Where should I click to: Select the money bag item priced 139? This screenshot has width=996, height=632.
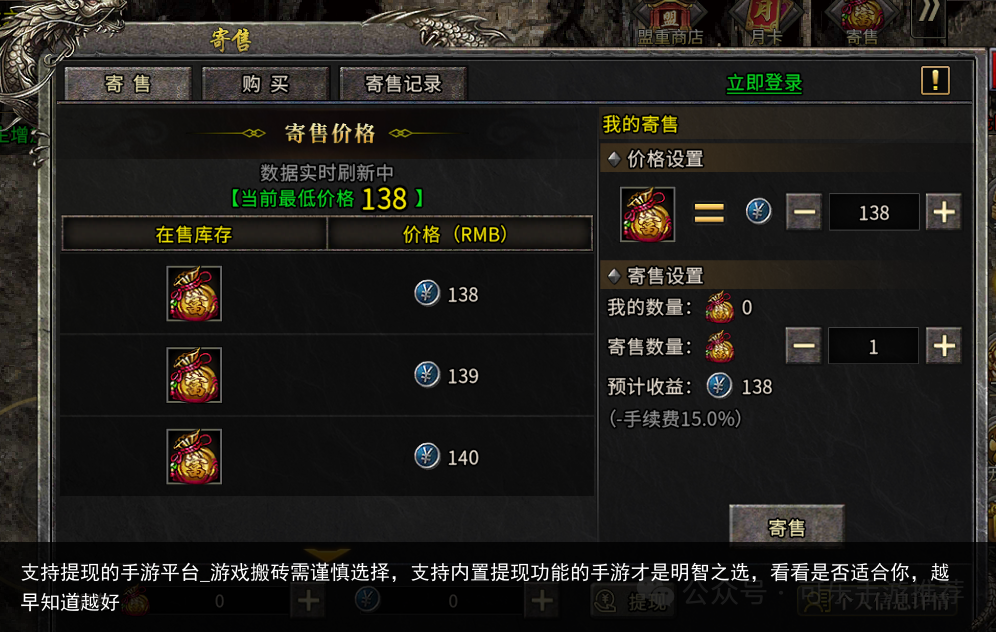194,375
